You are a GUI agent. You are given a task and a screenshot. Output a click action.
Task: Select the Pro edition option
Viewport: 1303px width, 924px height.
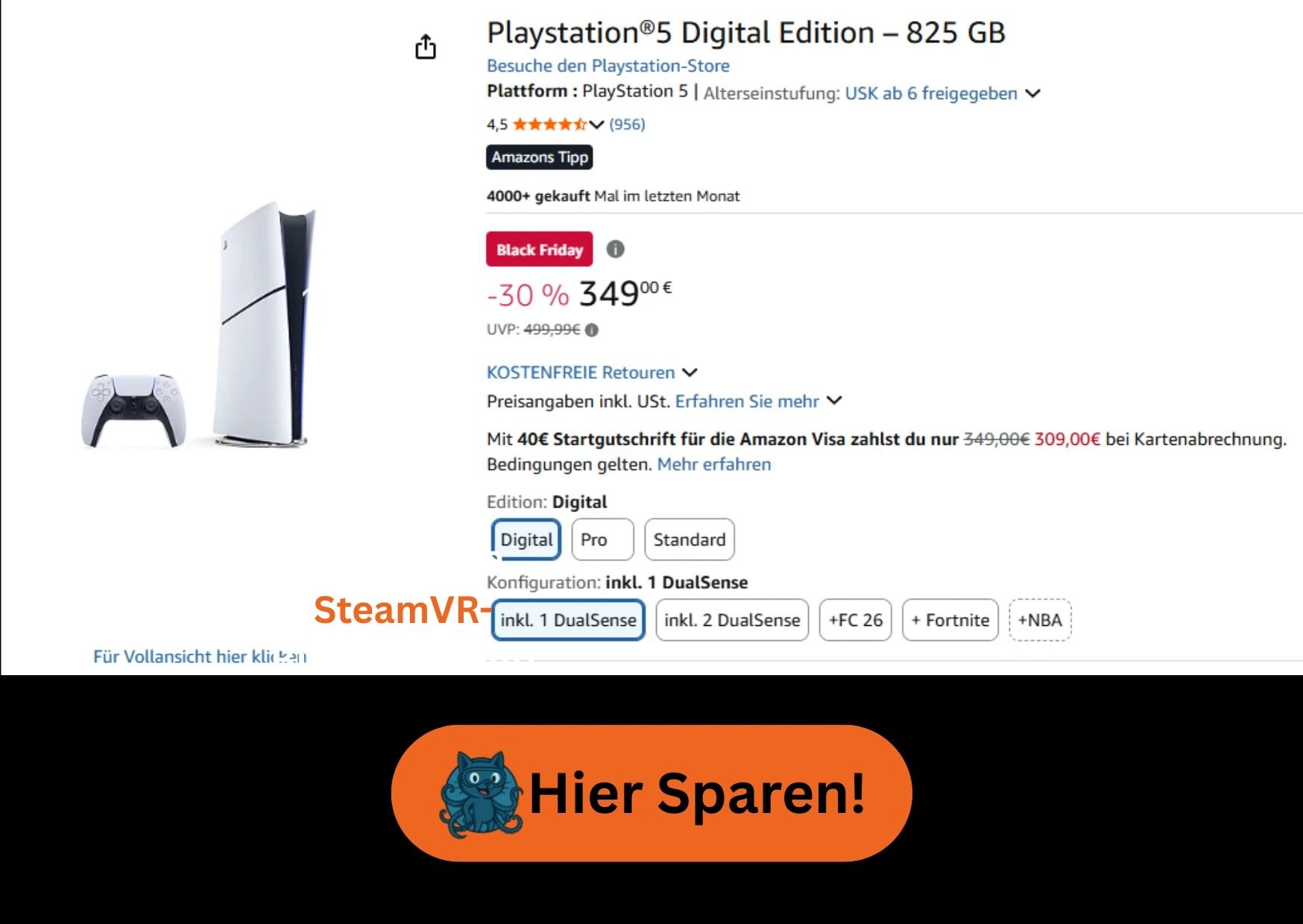pos(602,539)
